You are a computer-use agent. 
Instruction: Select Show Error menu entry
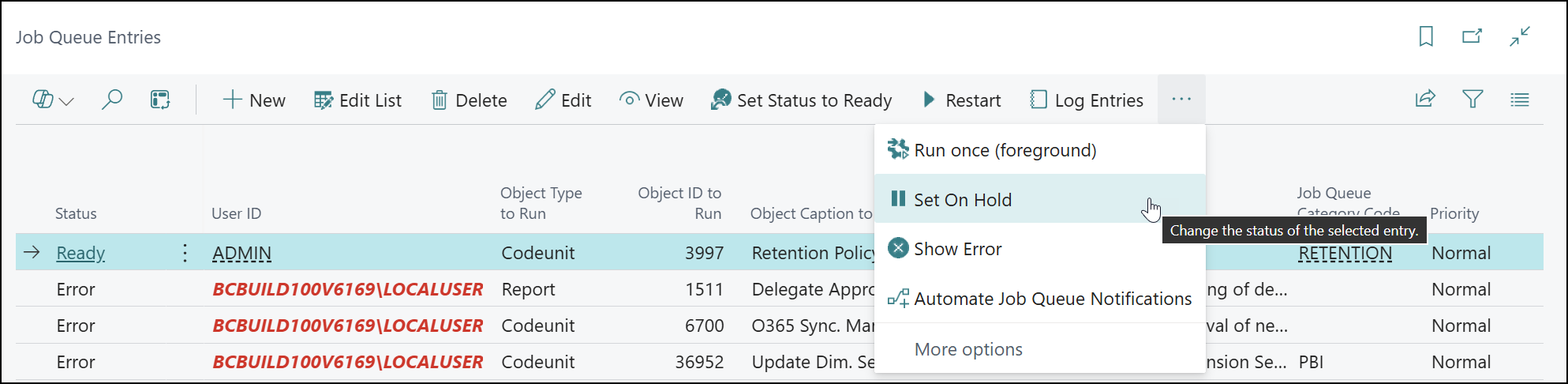click(1040, 249)
